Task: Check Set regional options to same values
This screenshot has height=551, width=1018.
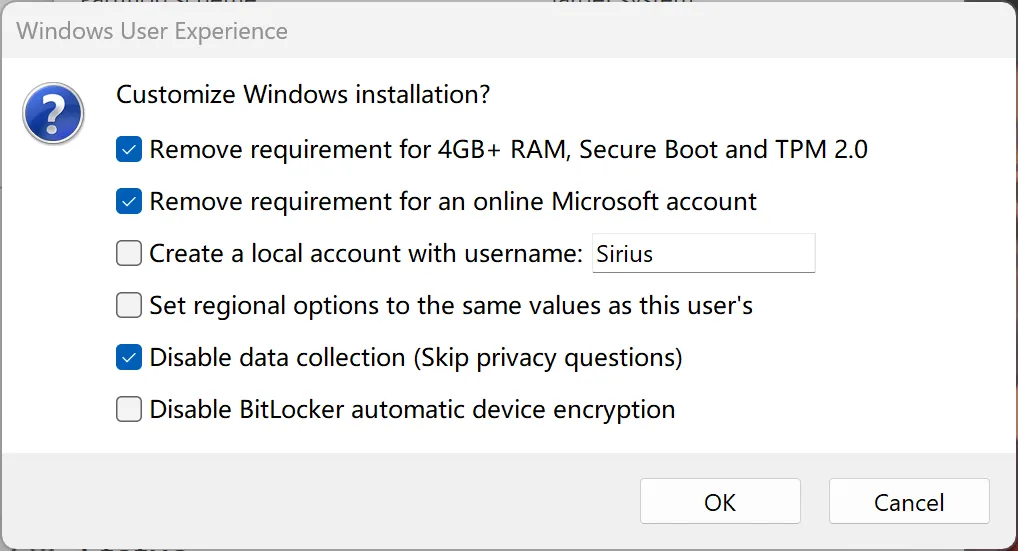Action: tap(129, 305)
